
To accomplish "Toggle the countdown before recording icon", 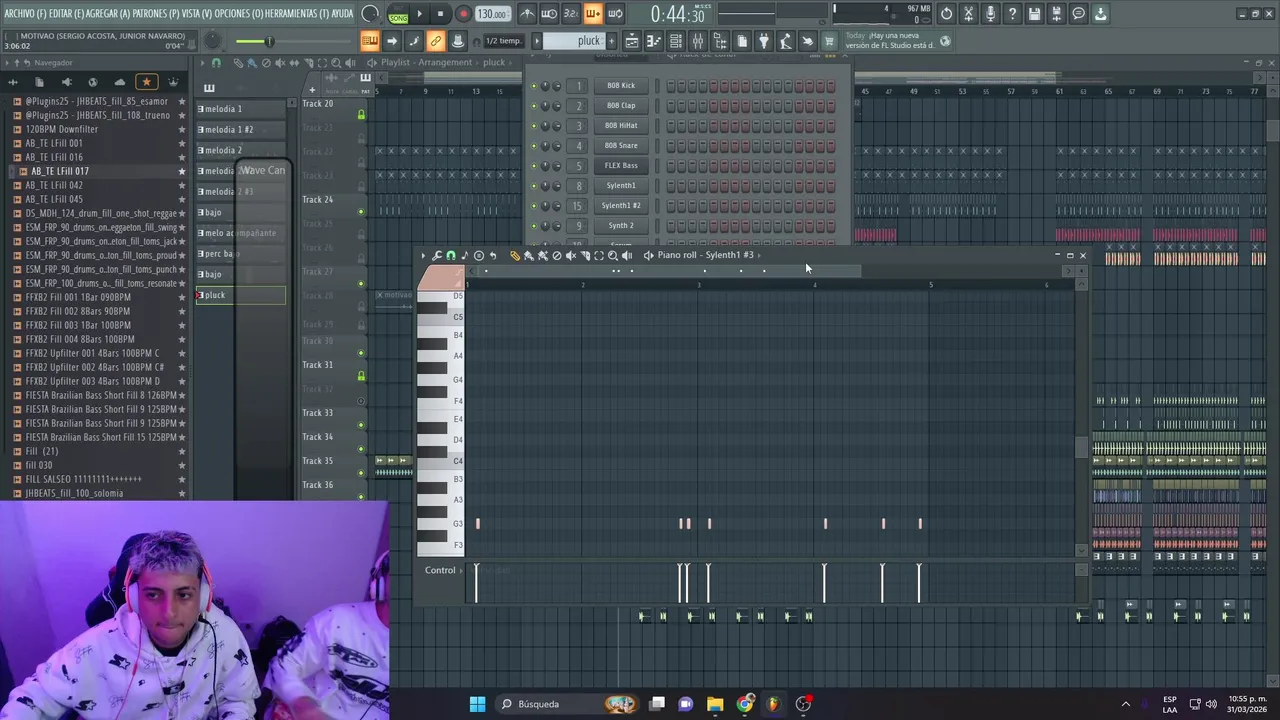I will tap(571, 14).
